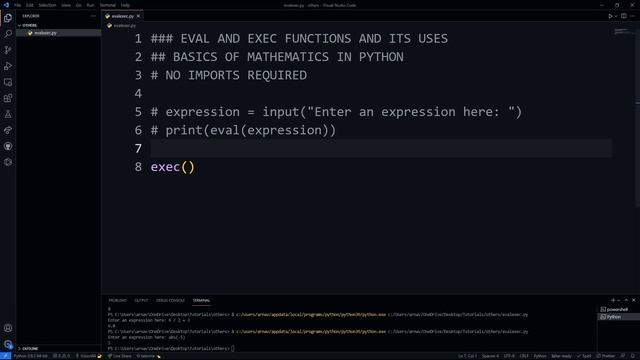Split the editor to the right

(x=624, y=16)
